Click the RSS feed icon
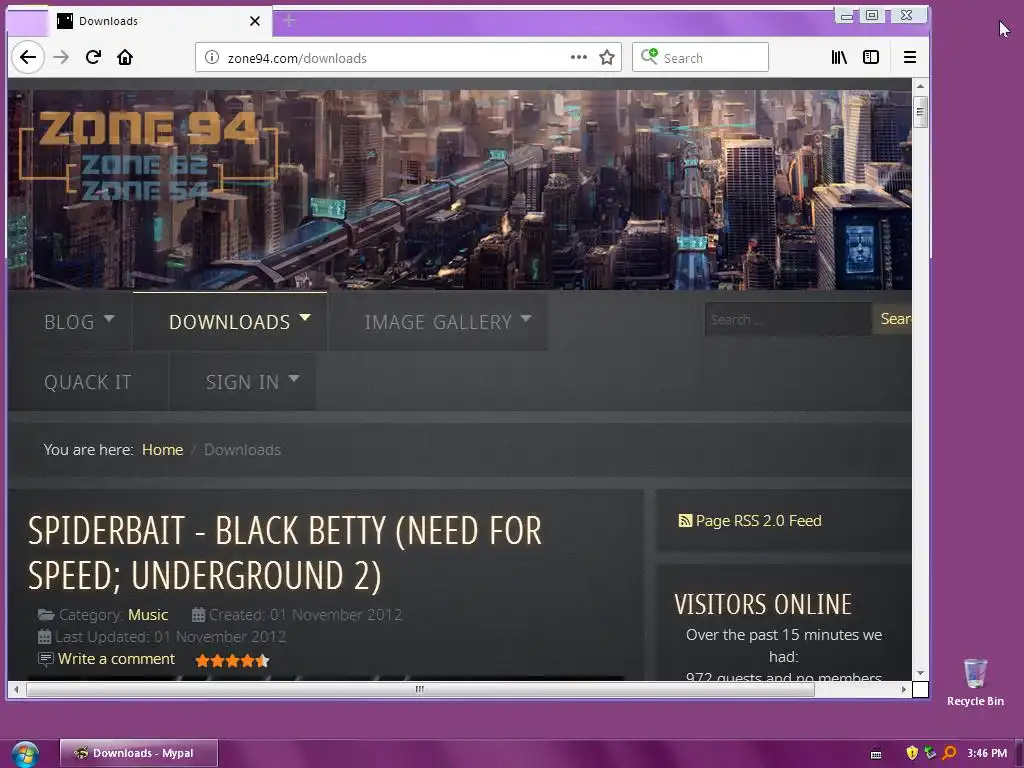Viewport: 1024px width, 768px height. click(x=685, y=520)
